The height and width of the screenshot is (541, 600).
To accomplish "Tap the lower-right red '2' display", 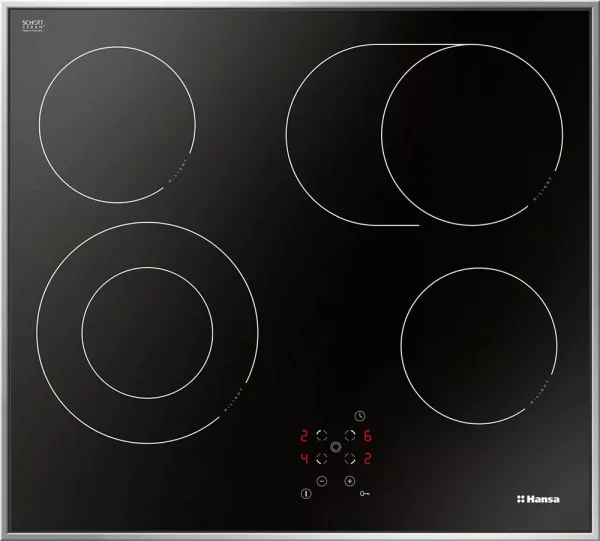I will pyautogui.click(x=367, y=458).
